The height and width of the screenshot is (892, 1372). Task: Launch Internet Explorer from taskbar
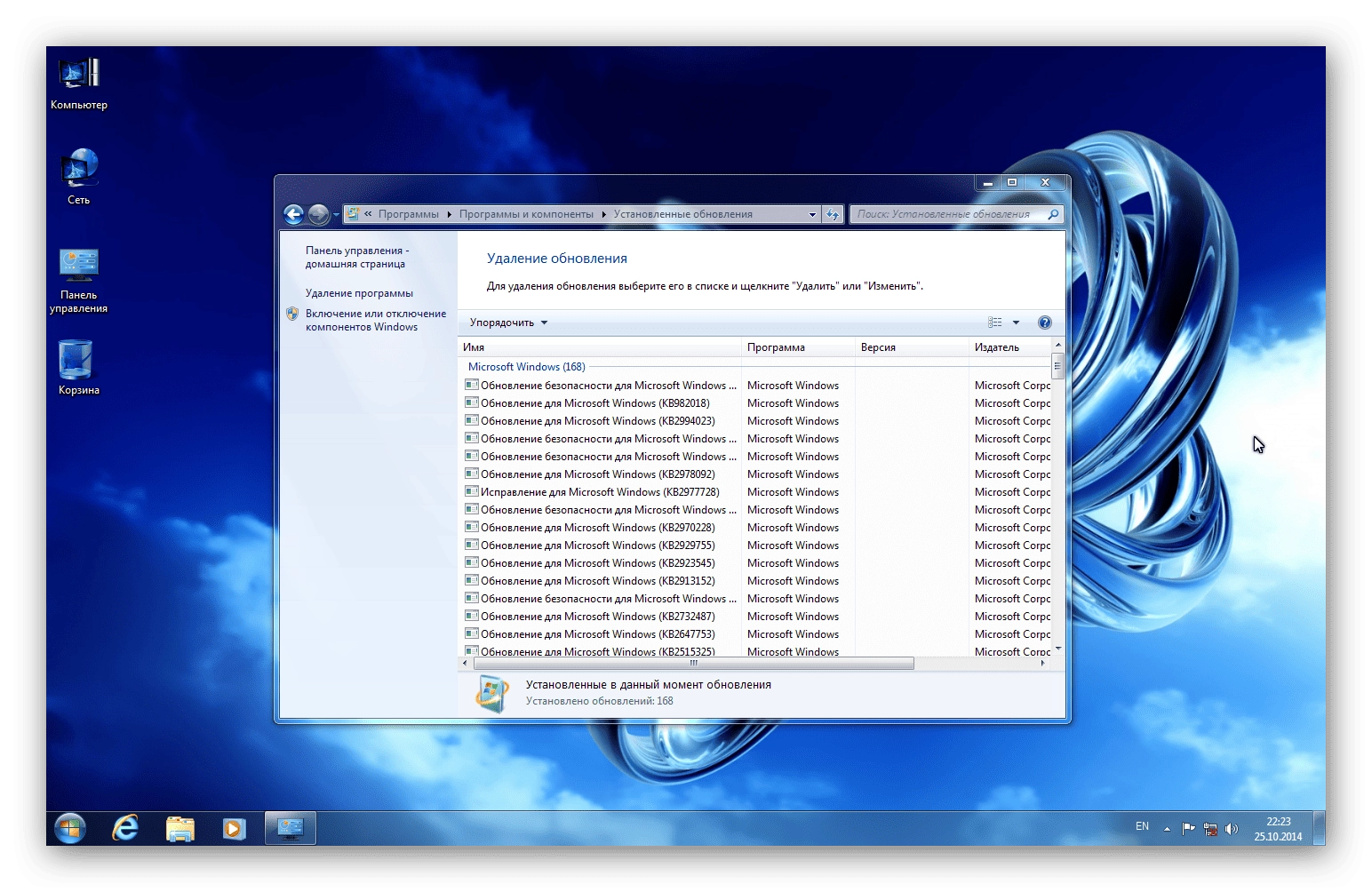(x=125, y=828)
